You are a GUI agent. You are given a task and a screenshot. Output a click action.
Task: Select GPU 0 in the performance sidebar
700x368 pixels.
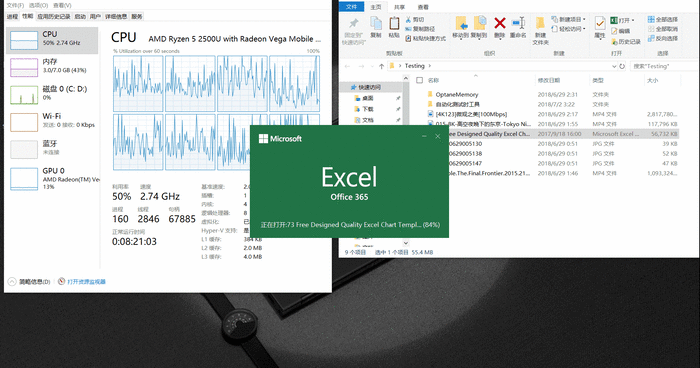pyautogui.click(x=52, y=178)
